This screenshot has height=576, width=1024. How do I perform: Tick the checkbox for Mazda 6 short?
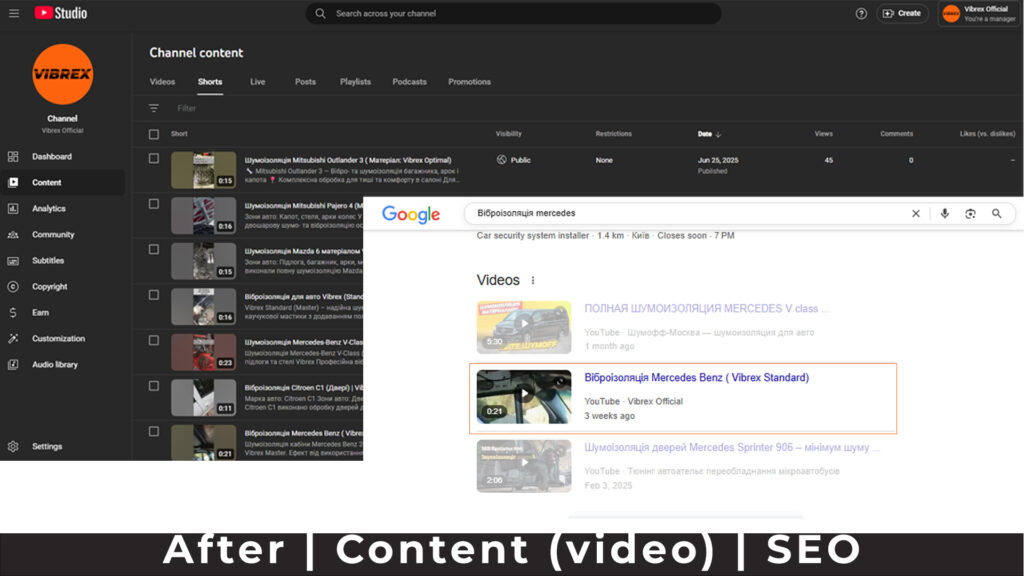(x=153, y=249)
